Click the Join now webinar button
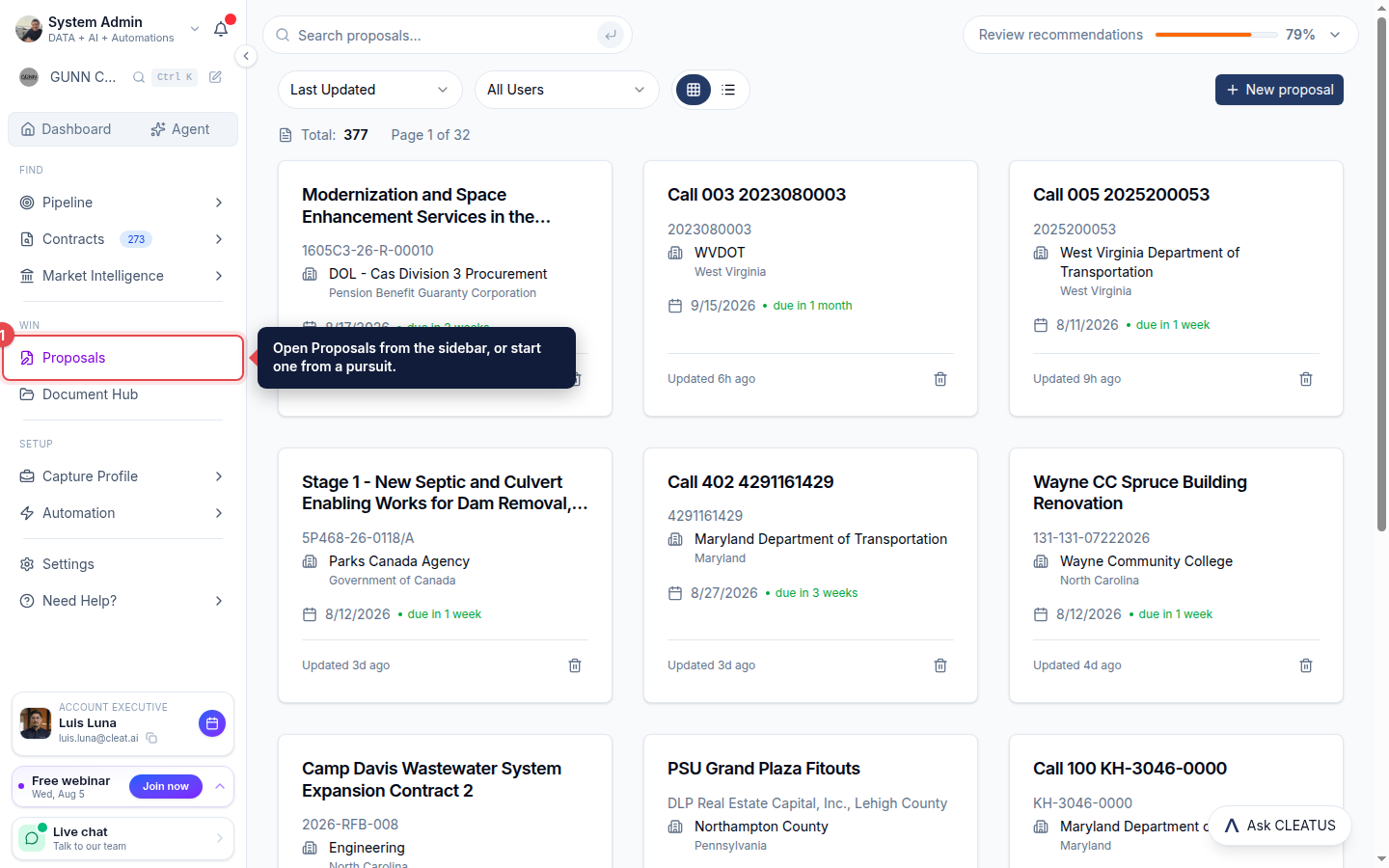This screenshot has height=868, width=1389. (x=166, y=787)
